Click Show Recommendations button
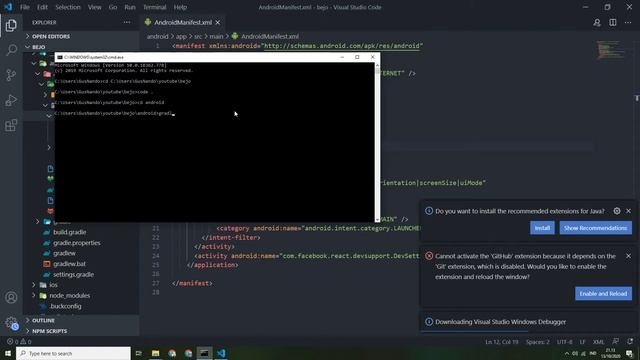Viewport: 640px width, 360px height. [x=596, y=228]
